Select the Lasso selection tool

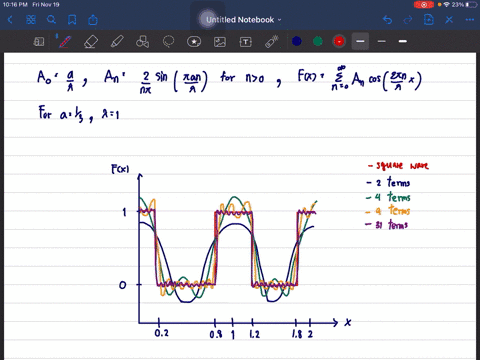[168, 42]
